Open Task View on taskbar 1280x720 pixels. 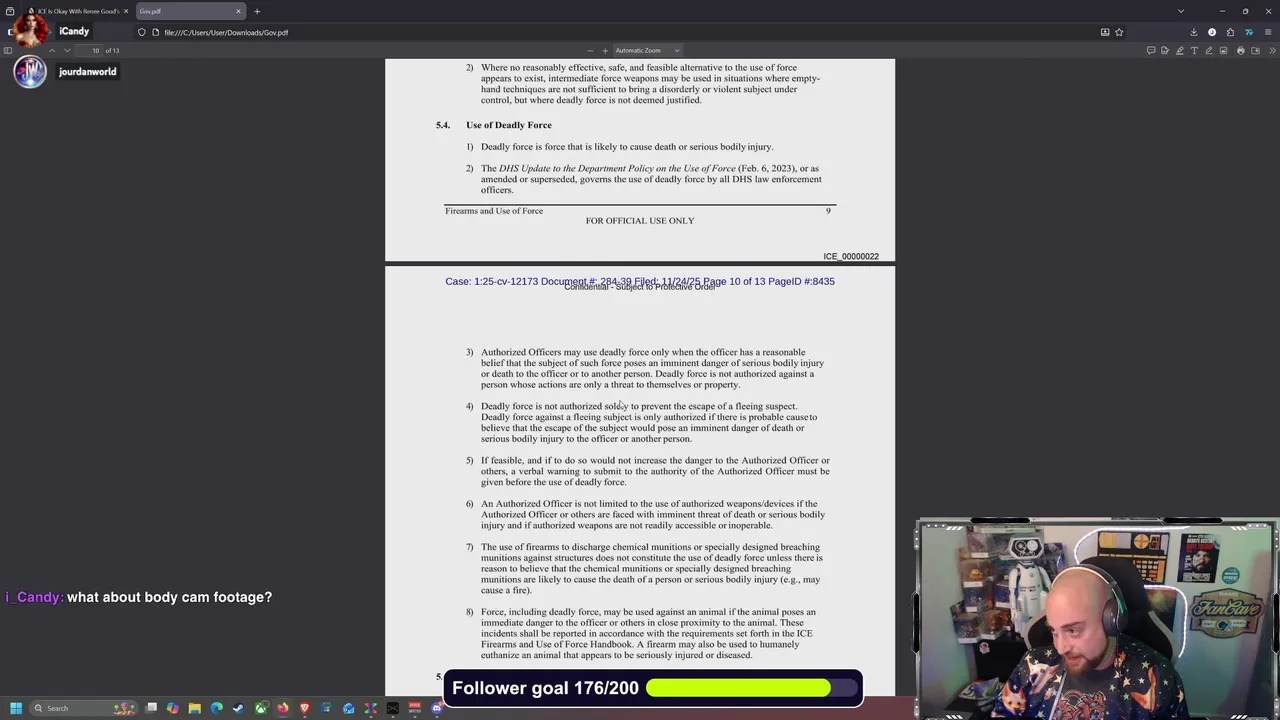151,708
